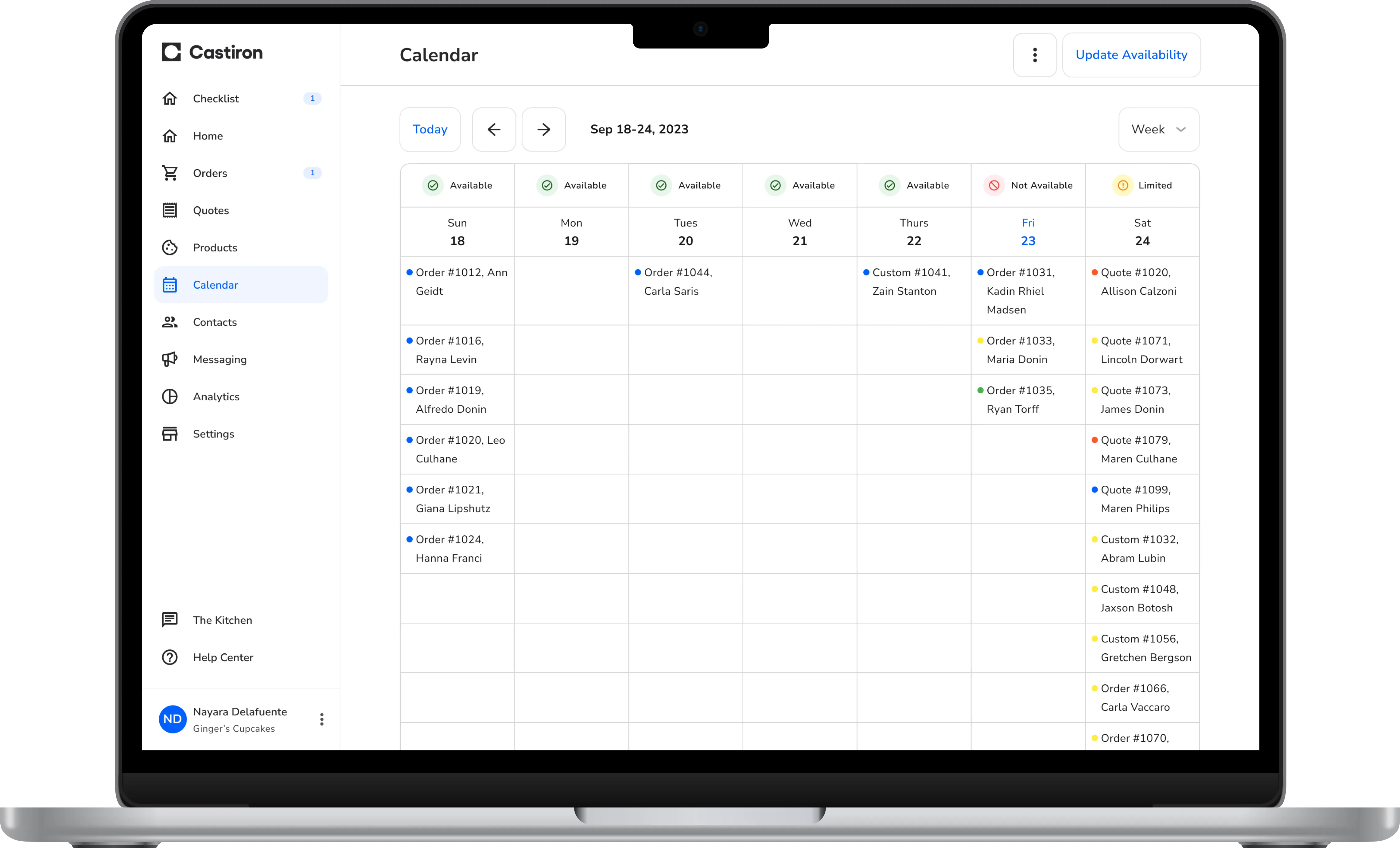This screenshot has width=1400, height=848.
Task: Click the Products cookie icon
Action: point(170,247)
